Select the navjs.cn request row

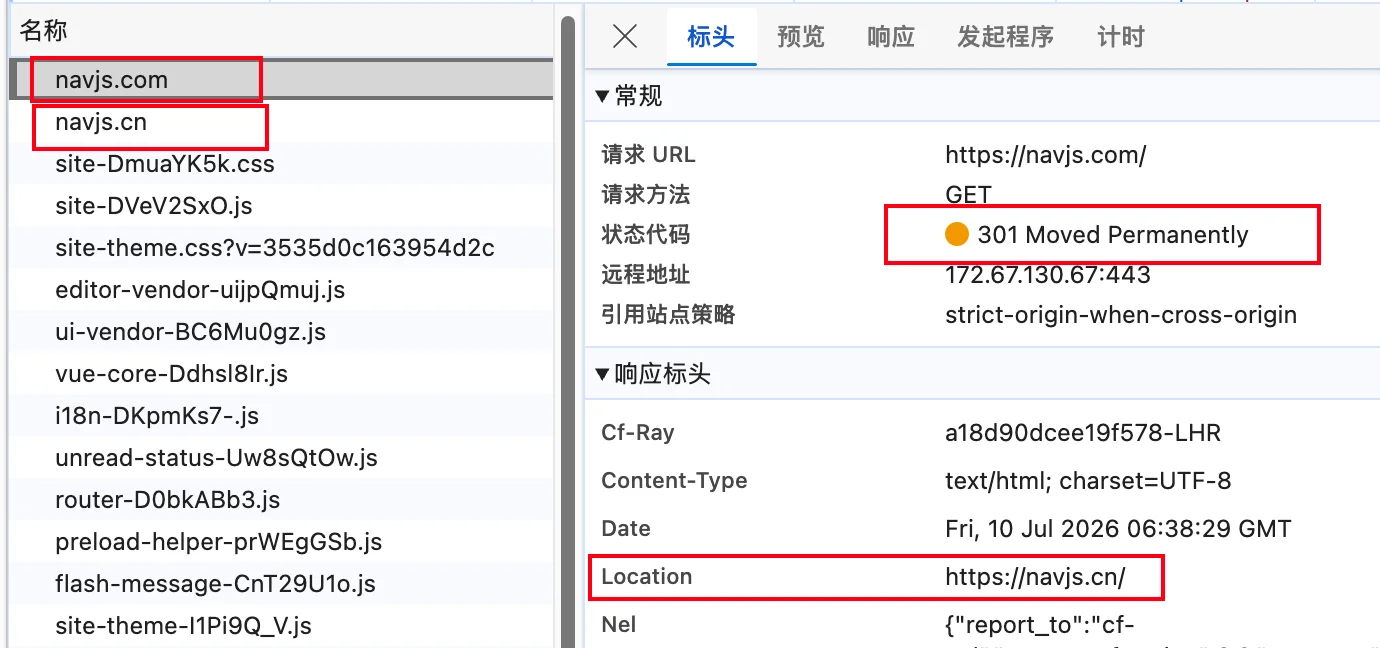tap(282, 122)
